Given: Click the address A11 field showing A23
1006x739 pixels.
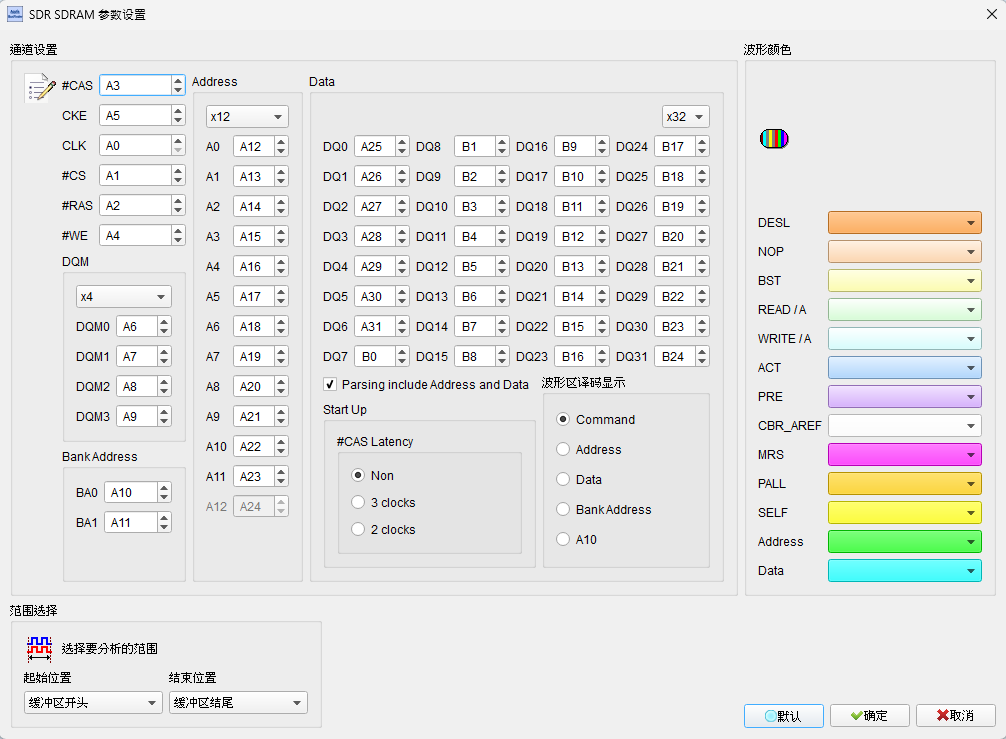Looking at the screenshot, I should point(254,477).
